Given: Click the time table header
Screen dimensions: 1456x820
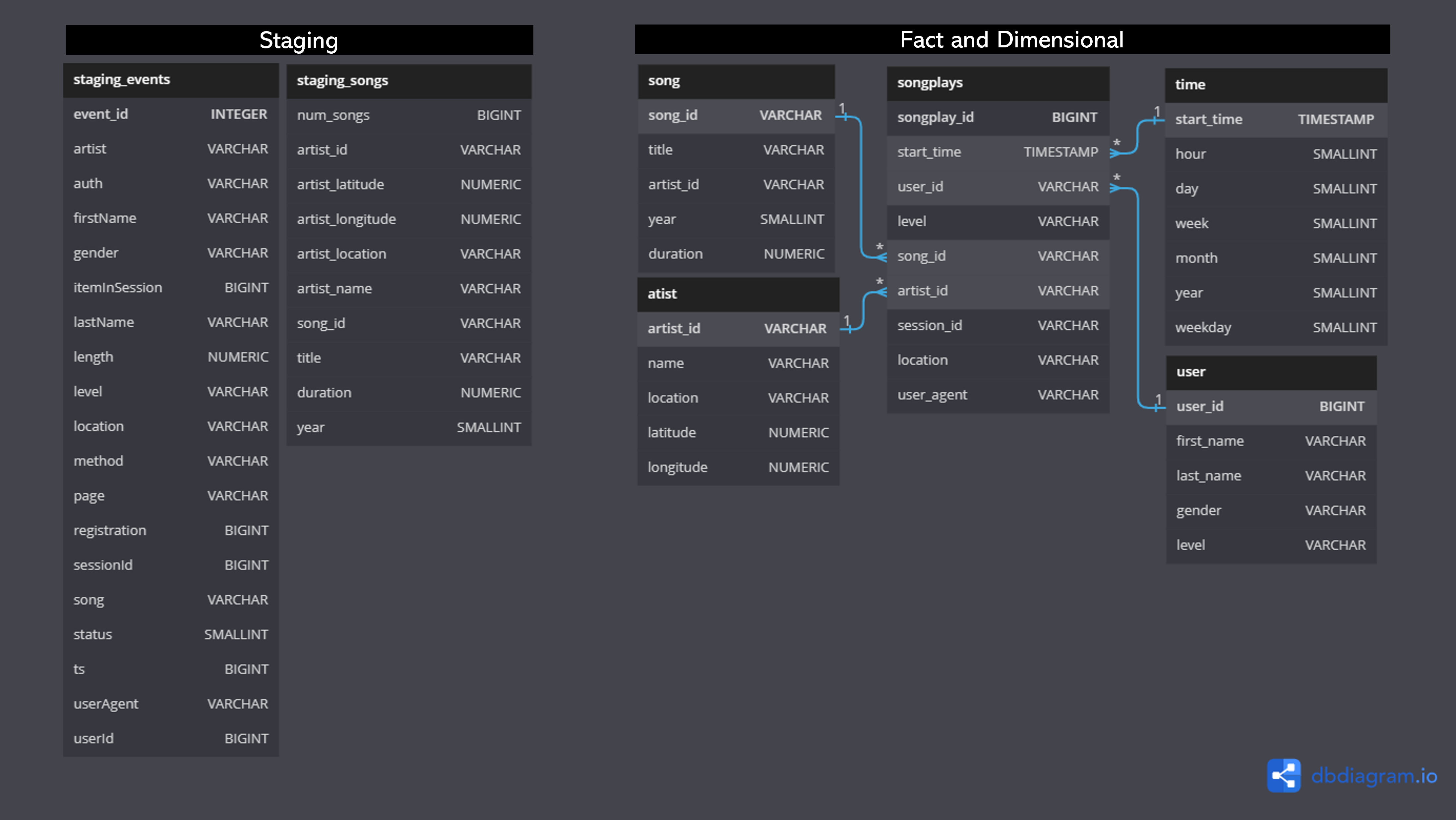Looking at the screenshot, I should point(1275,85).
